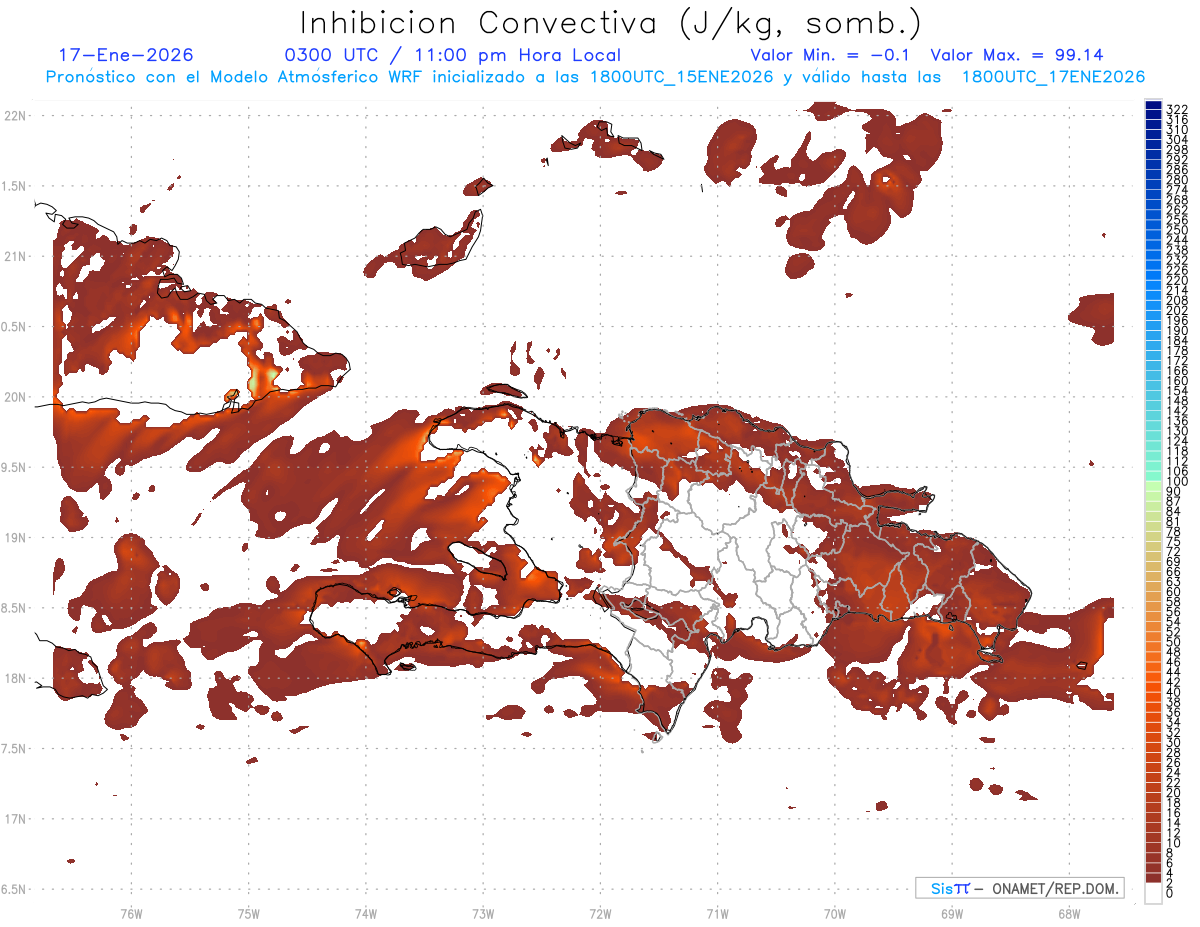Click the "69W" longitude label

952,913
